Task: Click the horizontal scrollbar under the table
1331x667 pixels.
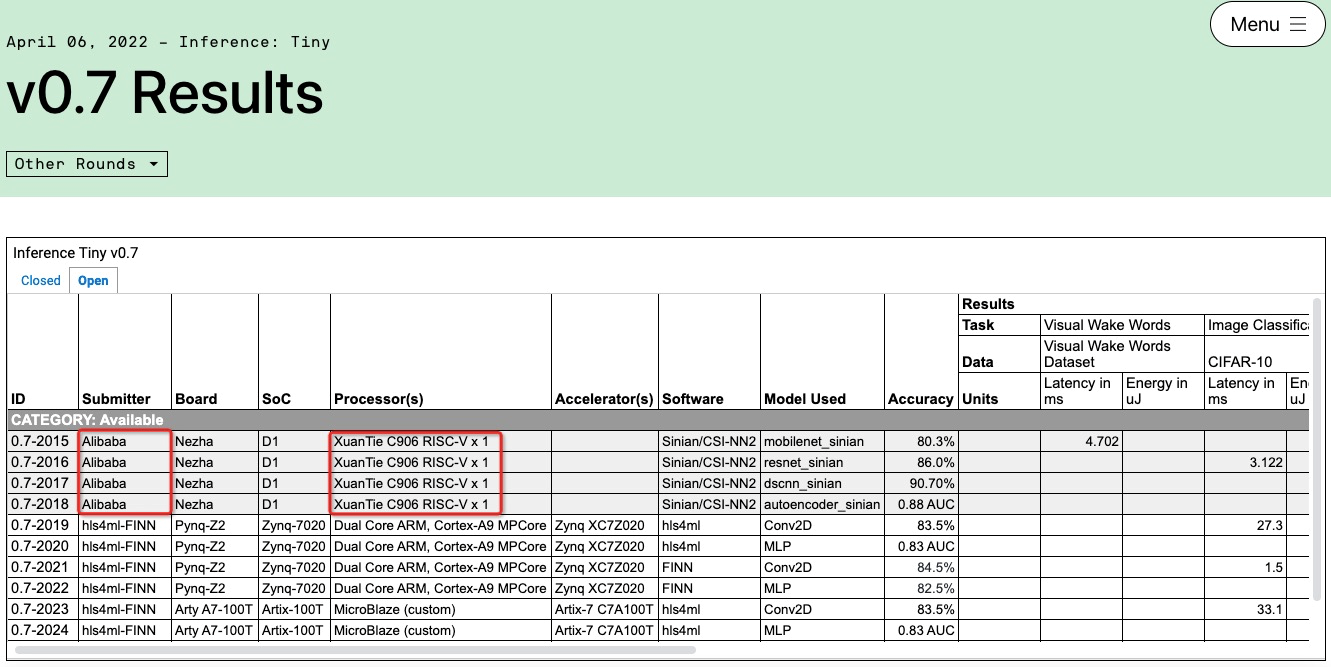Action: pyautogui.click(x=355, y=650)
